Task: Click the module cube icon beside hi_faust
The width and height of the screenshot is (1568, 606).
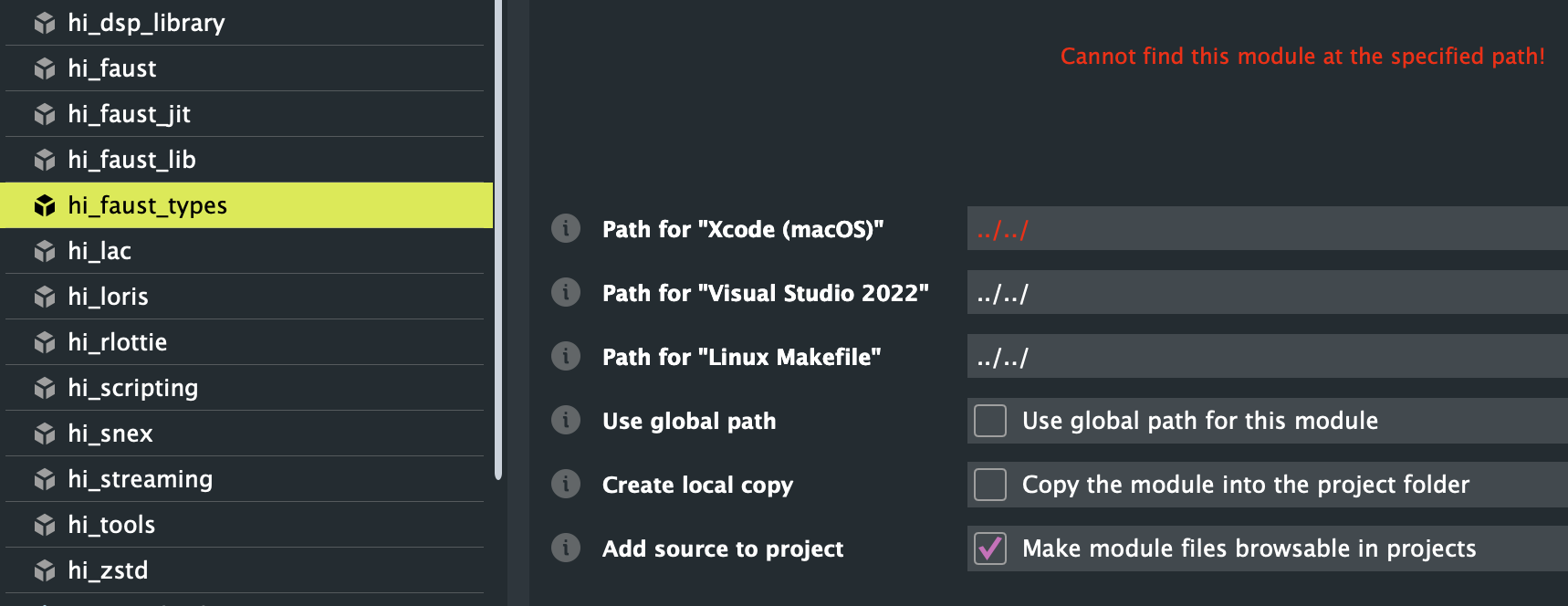Action: pos(45,68)
